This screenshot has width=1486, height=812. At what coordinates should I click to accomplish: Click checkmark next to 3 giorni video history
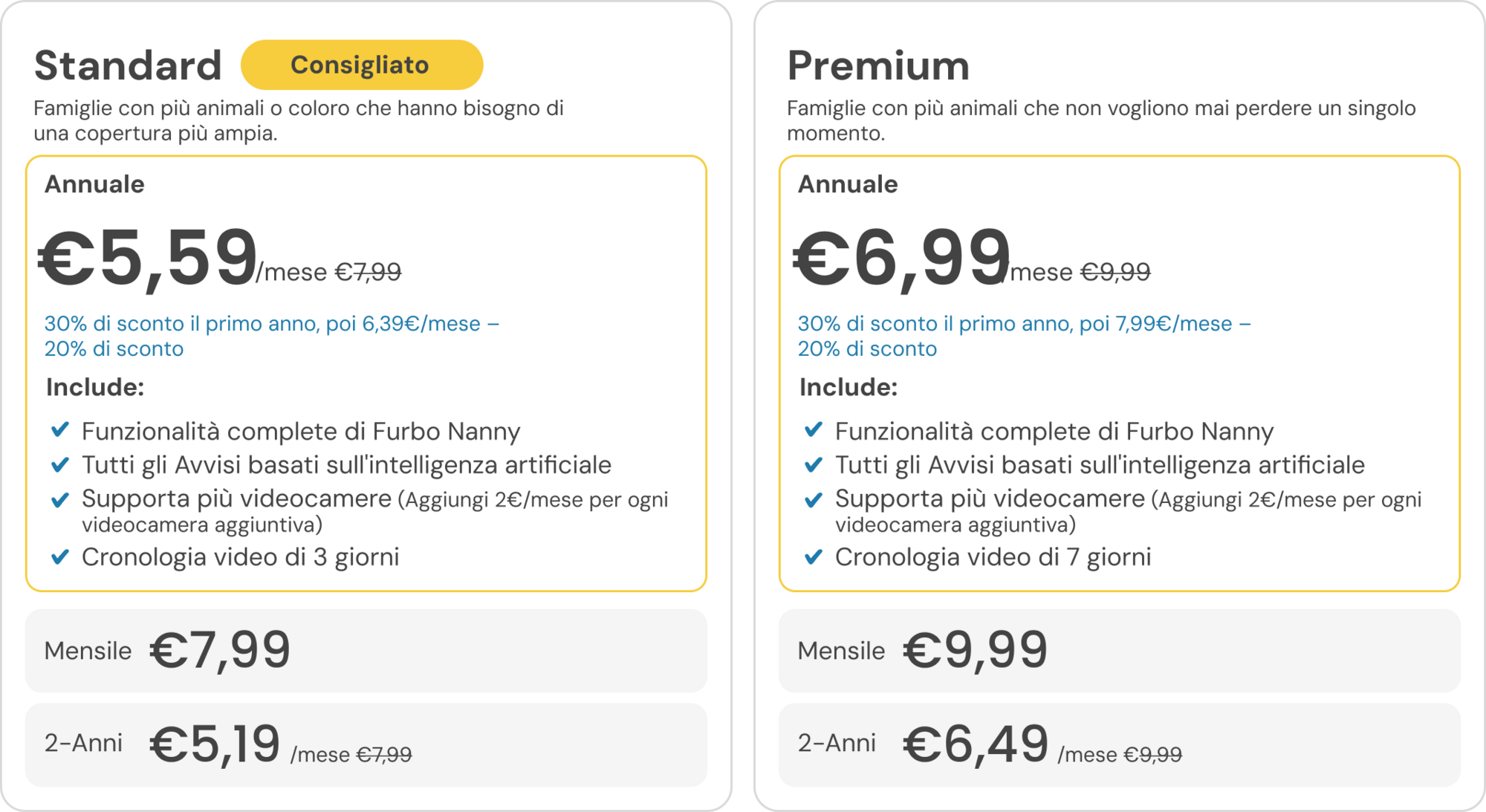[60, 556]
